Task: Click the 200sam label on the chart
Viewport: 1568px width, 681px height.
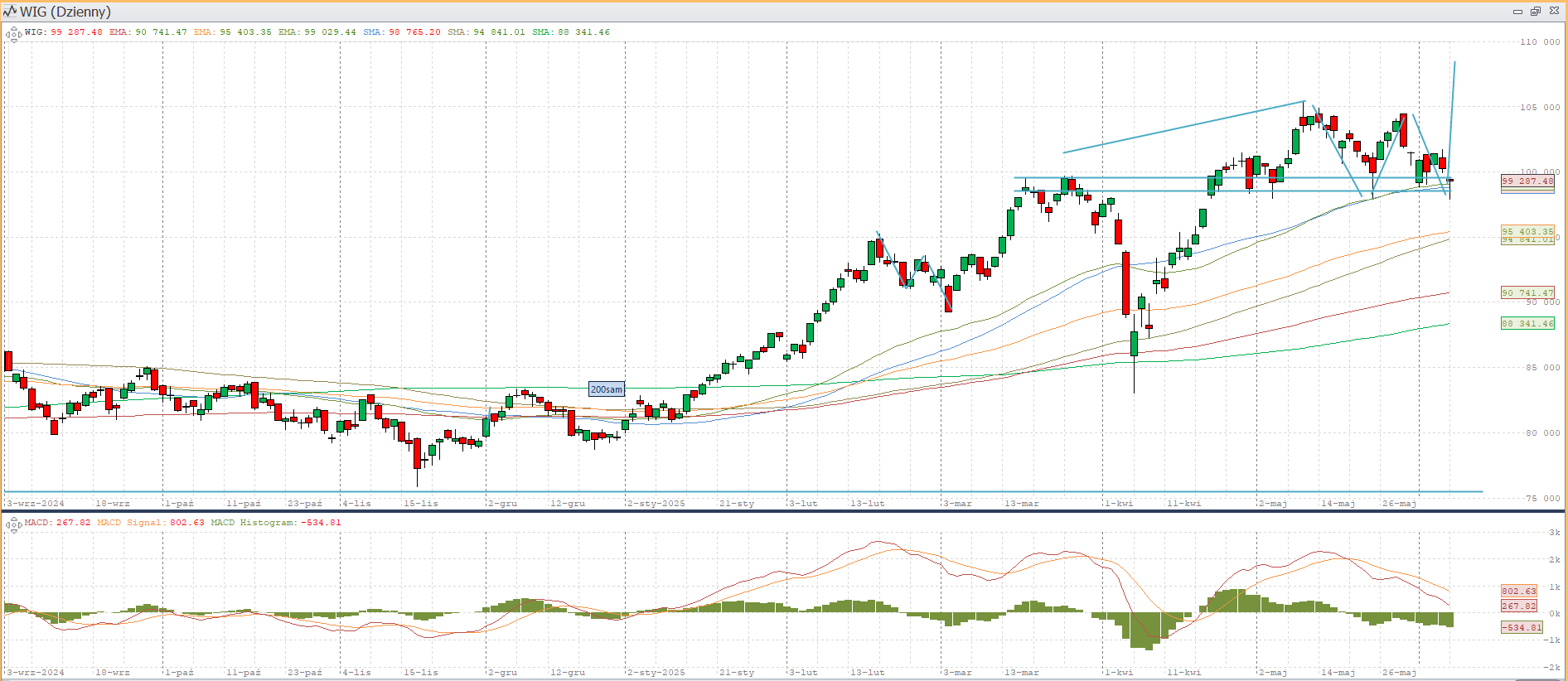Action: (x=606, y=389)
